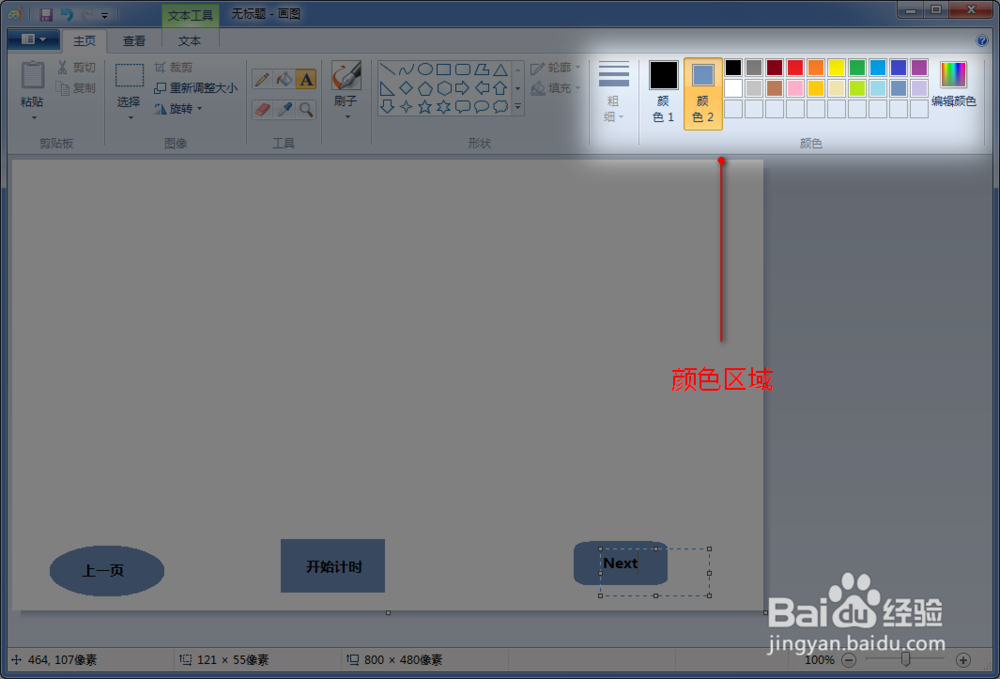Switch to the Text (文本) tab
Screen dimensions: 1000x679
click(189, 41)
